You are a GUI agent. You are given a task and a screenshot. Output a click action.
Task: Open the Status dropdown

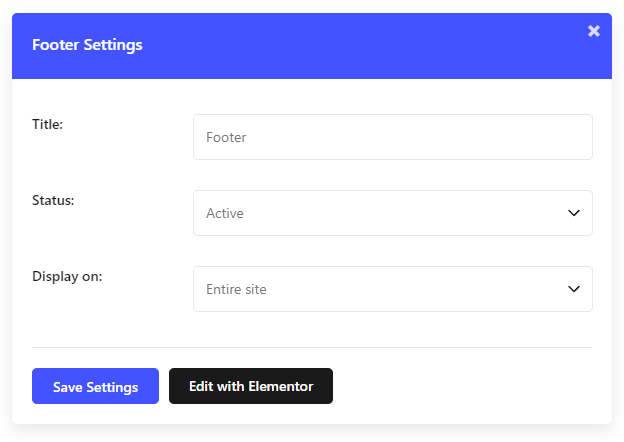click(x=393, y=213)
